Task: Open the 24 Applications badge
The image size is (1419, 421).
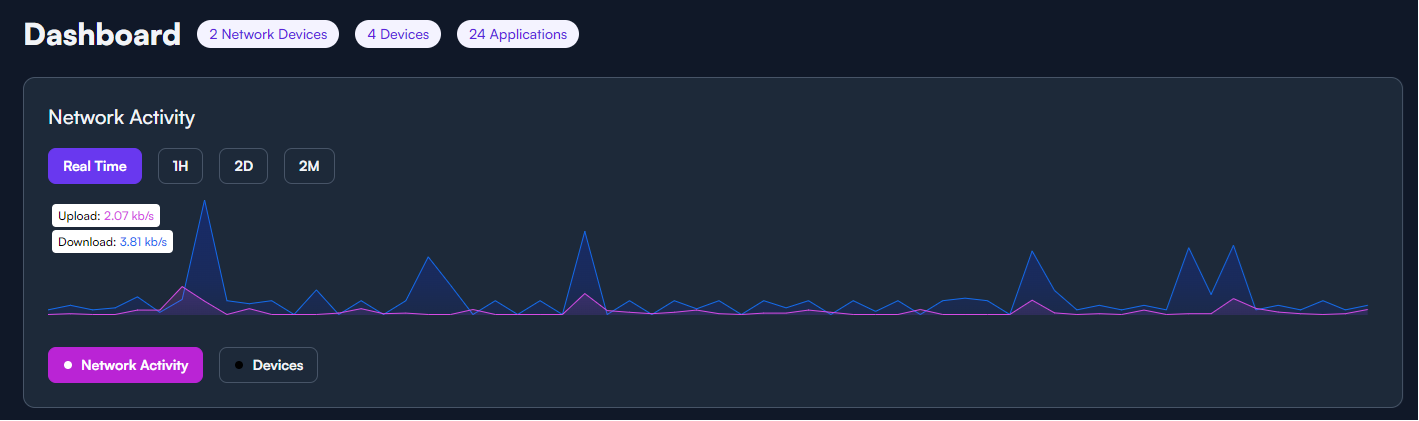Action: pyautogui.click(x=518, y=34)
